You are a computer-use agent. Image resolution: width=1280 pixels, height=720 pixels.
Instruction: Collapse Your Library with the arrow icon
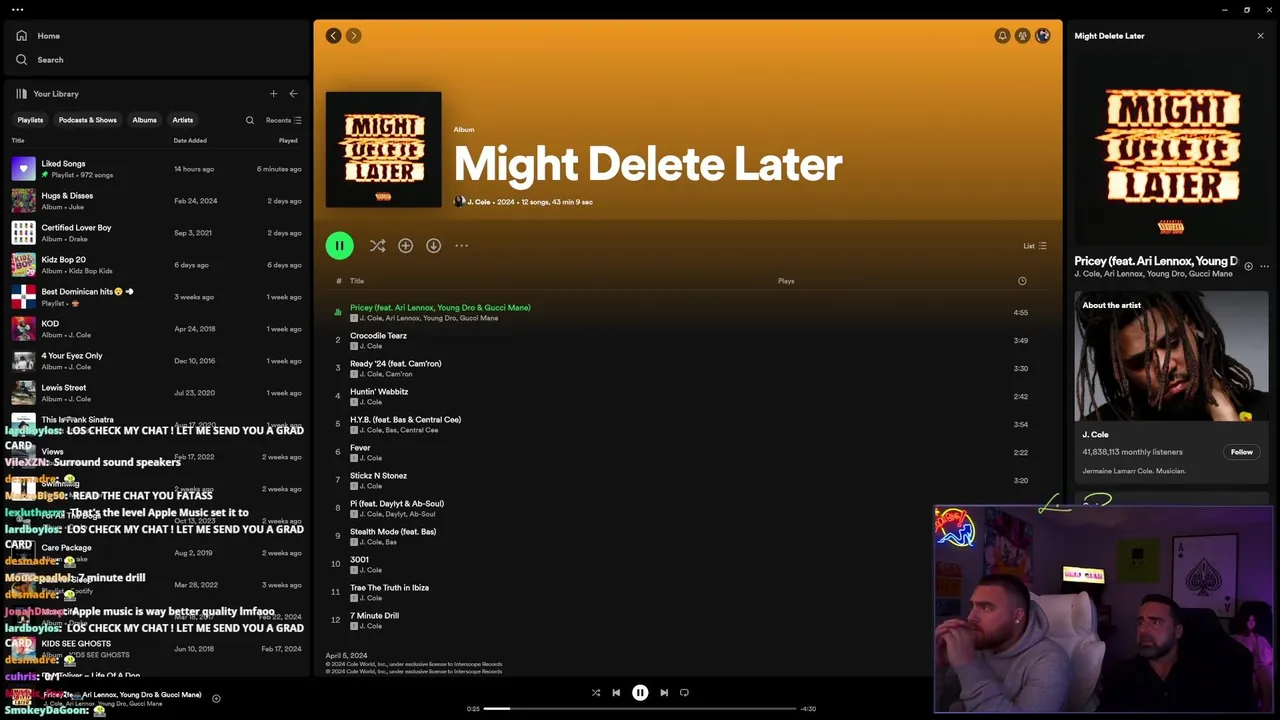coord(293,94)
